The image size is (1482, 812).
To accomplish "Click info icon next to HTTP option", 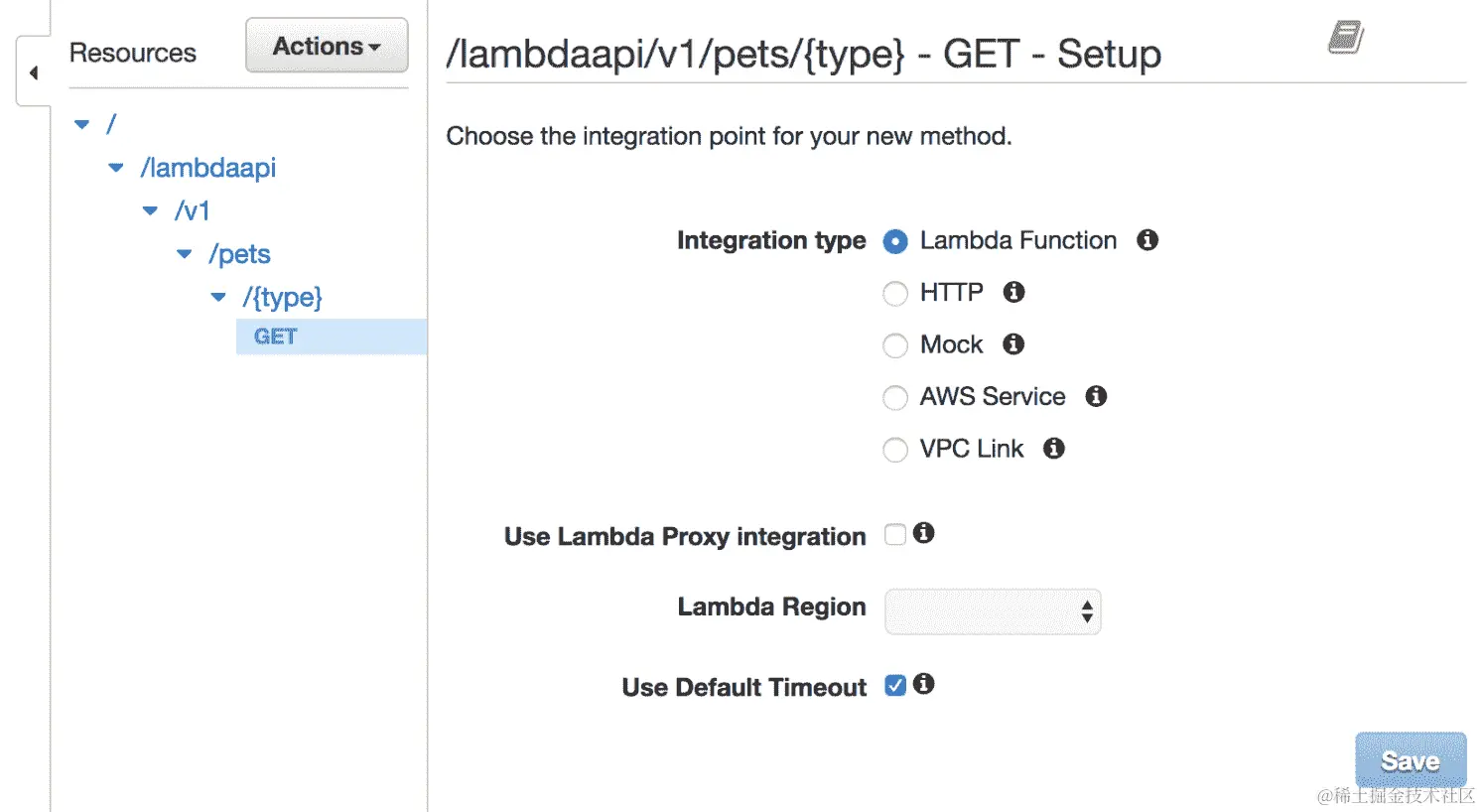I will 1013,292.
